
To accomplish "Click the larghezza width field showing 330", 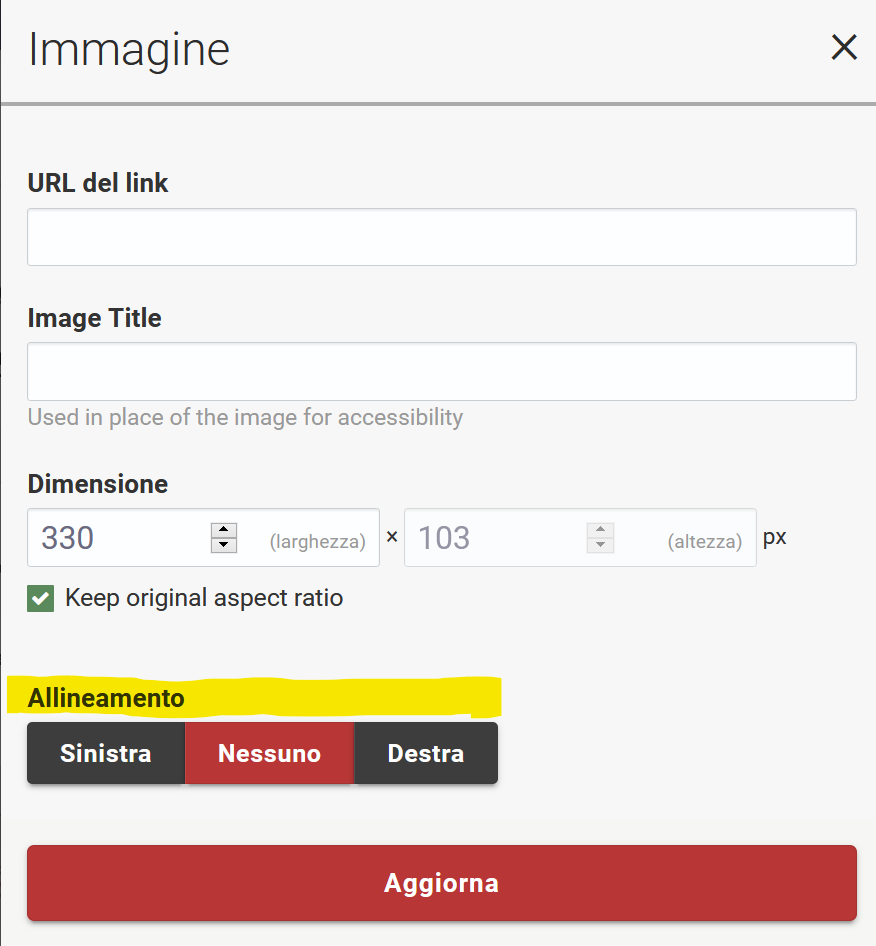I will (x=120, y=538).
